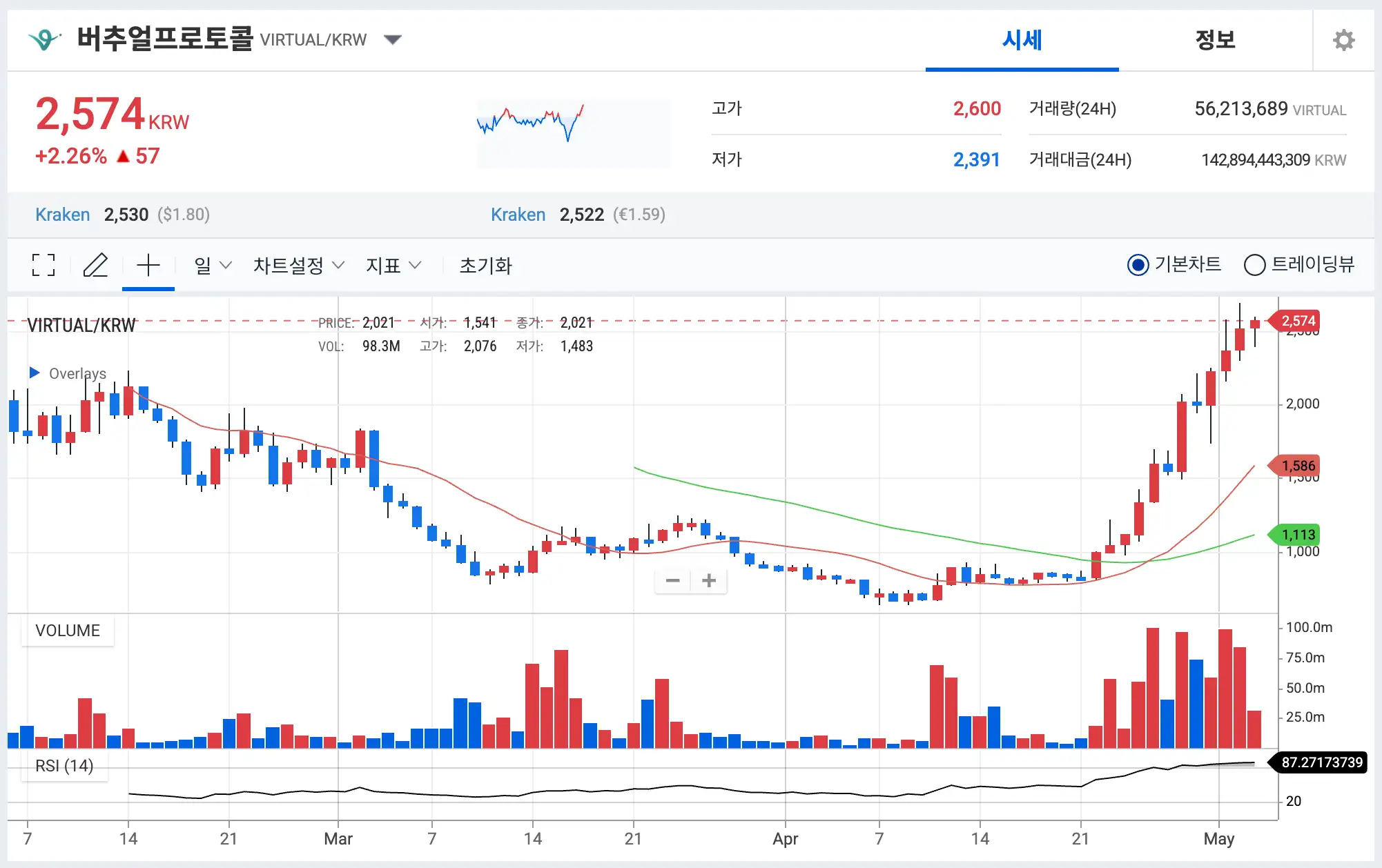The image size is (1382, 868).
Task: Click the Virtual Protocol coin logo
Action: pyautogui.click(x=44, y=39)
